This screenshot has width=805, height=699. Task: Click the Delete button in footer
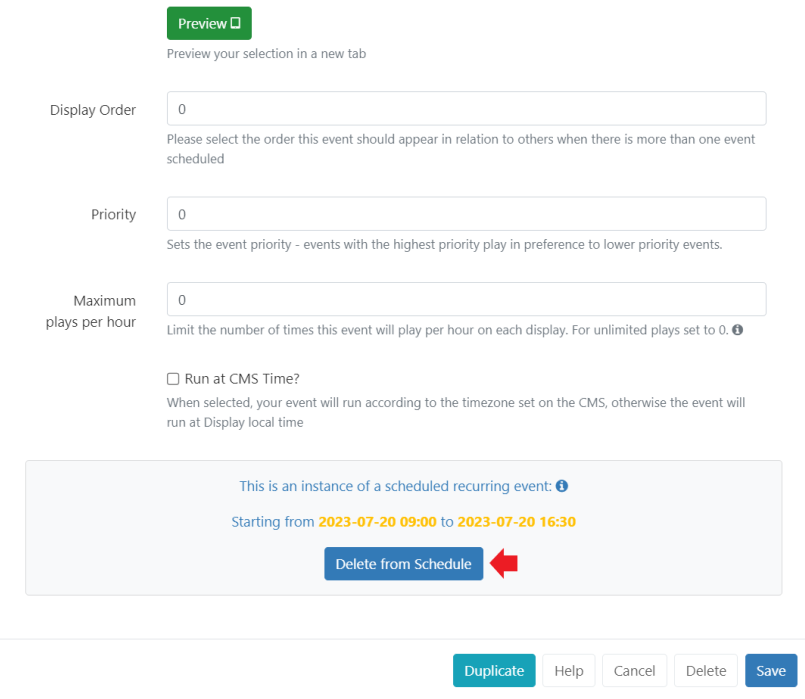coord(706,671)
